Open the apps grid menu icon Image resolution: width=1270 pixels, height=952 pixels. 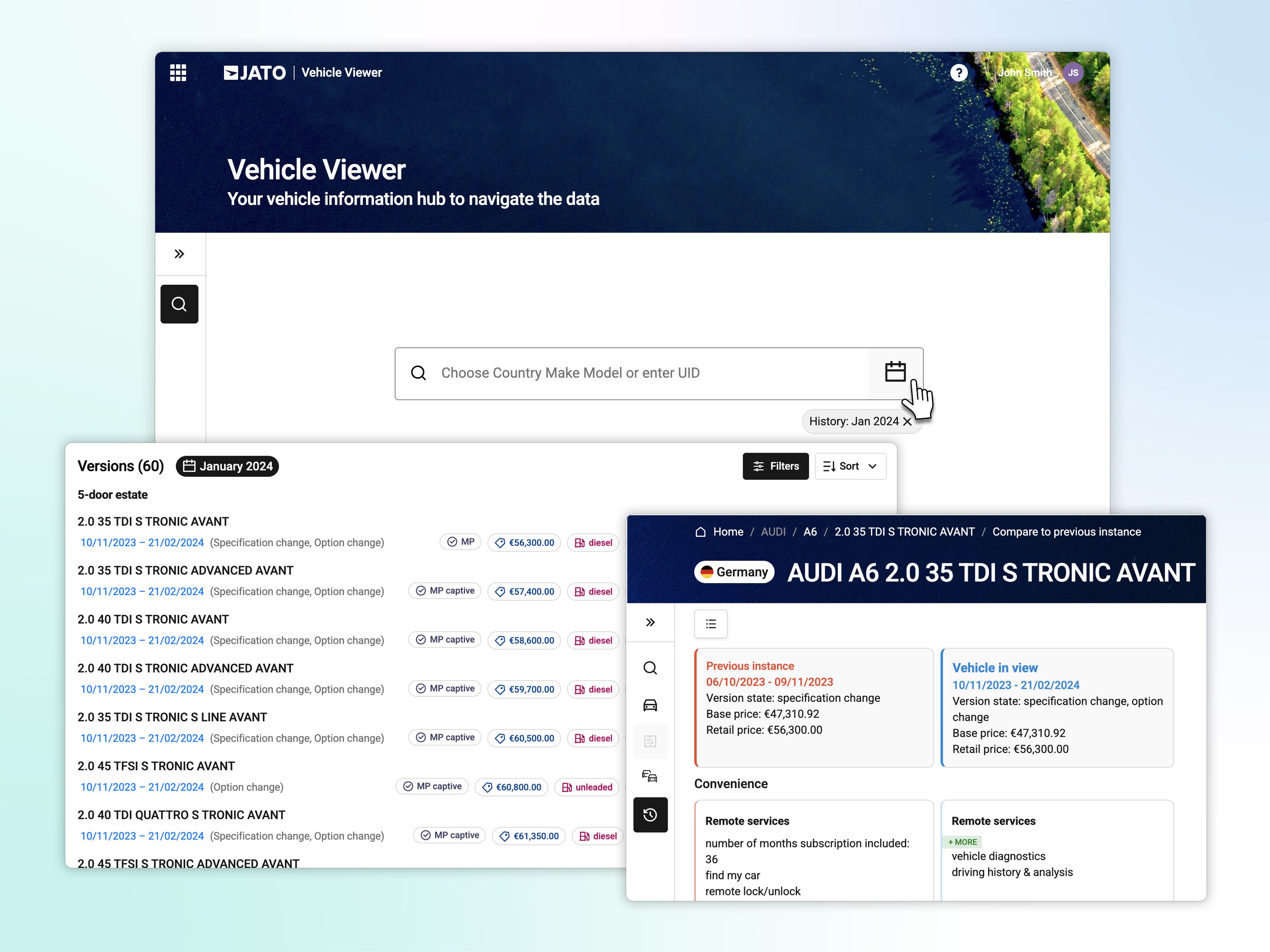(x=178, y=73)
